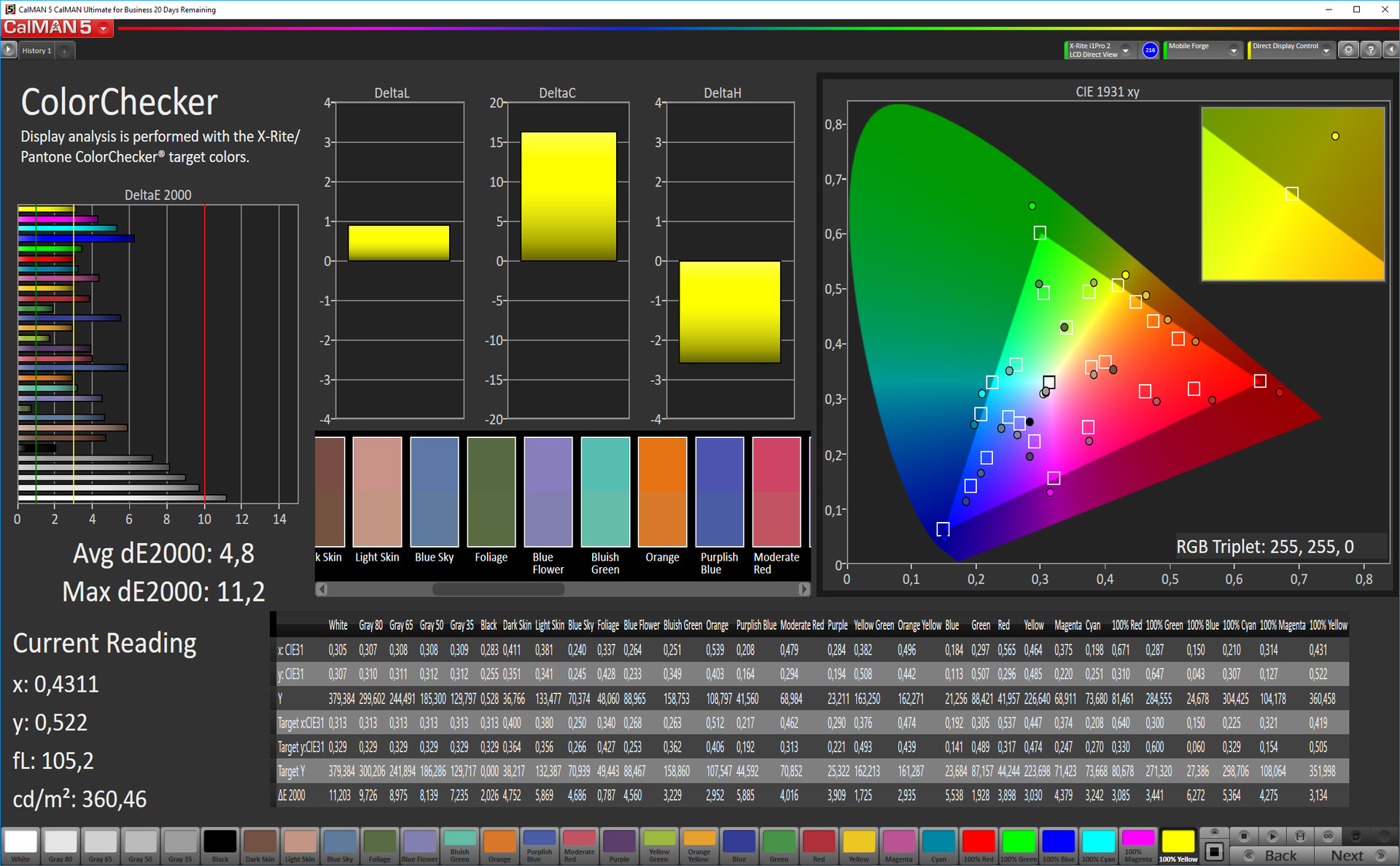The width and height of the screenshot is (1400, 866).
Task: Collapse the right panel arrow icon
Action: pos(1391,50)
